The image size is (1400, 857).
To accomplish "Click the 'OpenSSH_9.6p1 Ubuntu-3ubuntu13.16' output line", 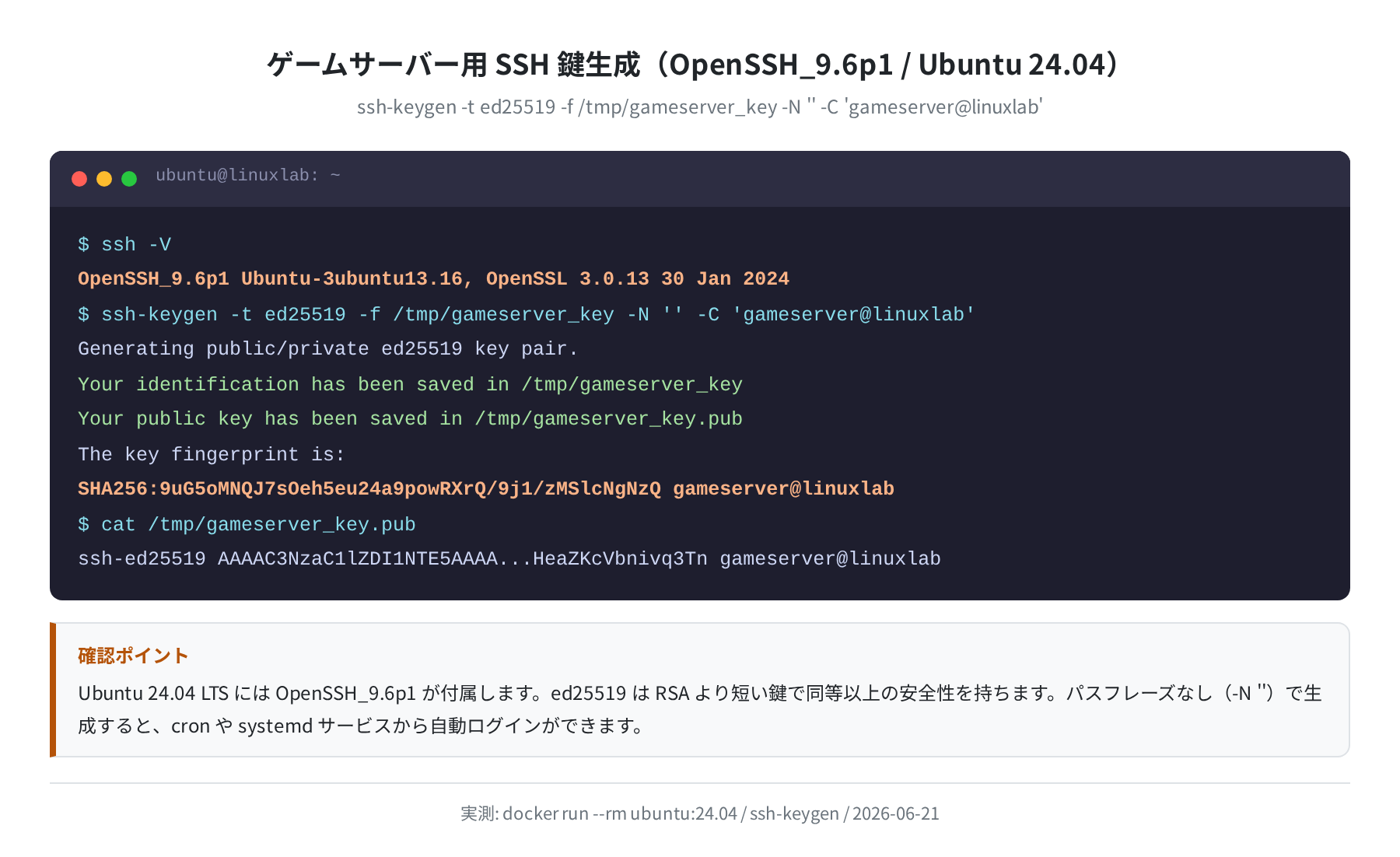I will tap(433, 279).
